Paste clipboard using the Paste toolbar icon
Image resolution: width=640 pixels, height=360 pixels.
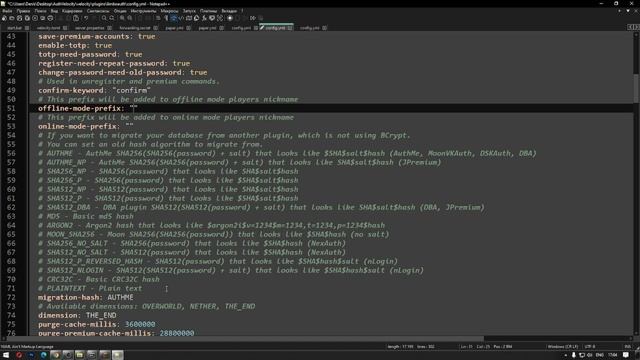pos(76,18)
